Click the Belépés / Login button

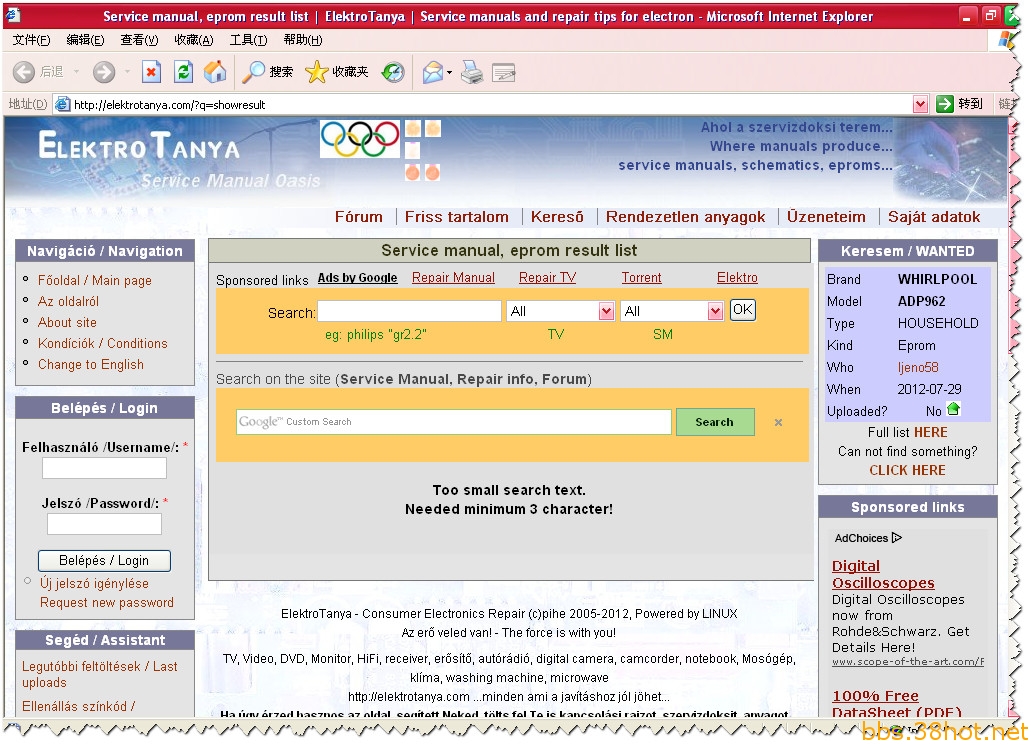click(x=104, y=560)
